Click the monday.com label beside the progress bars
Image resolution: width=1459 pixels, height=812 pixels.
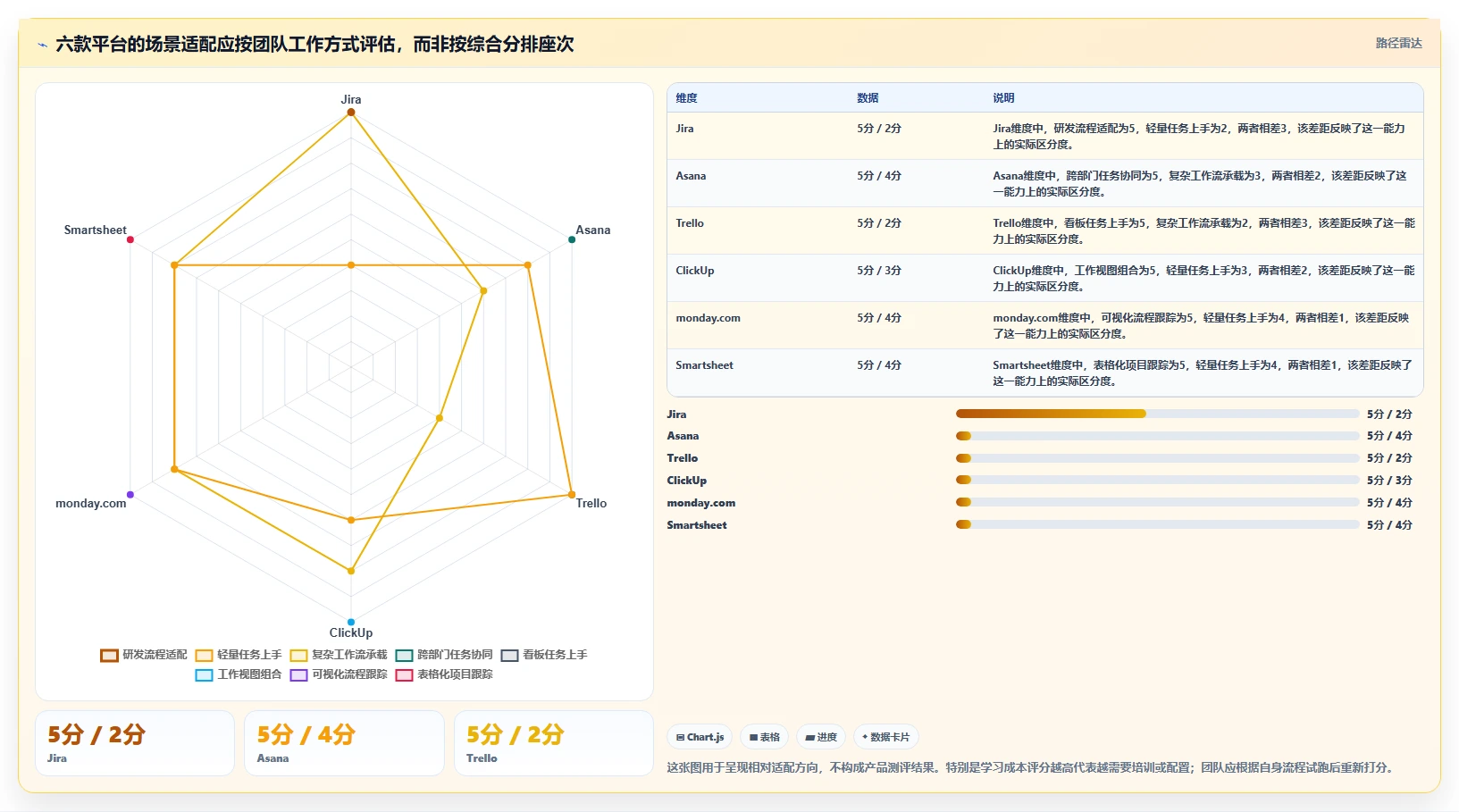[701, 503]
